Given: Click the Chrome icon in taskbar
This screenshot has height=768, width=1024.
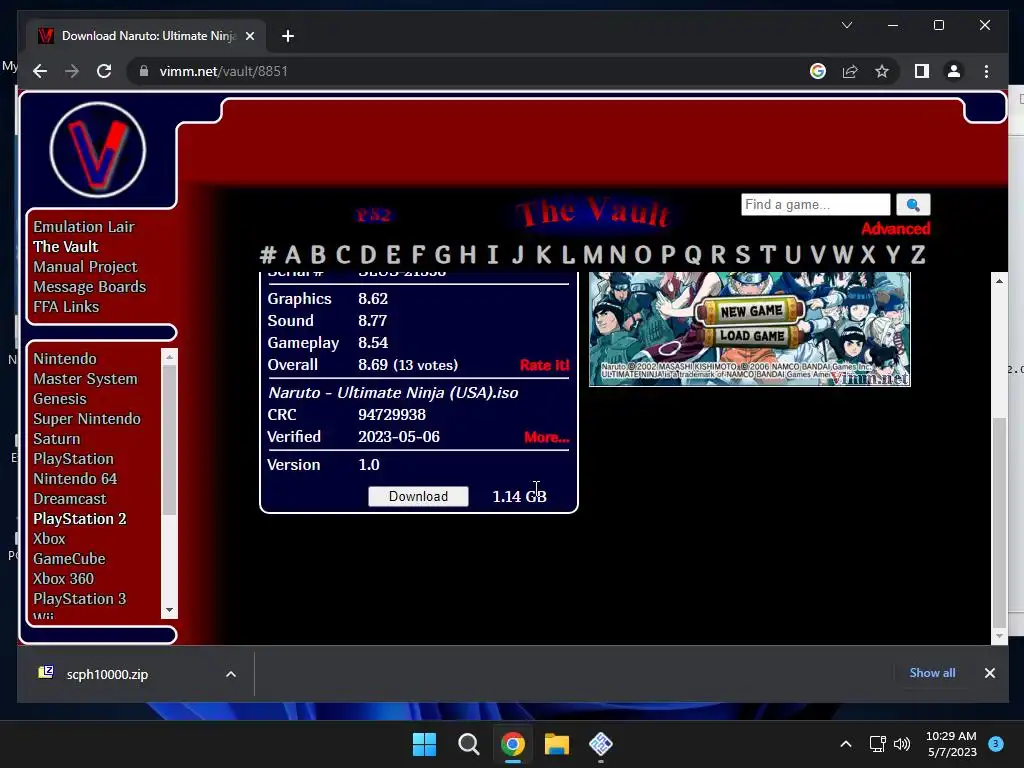Looking at the screenshot, I should coord(513,744).
